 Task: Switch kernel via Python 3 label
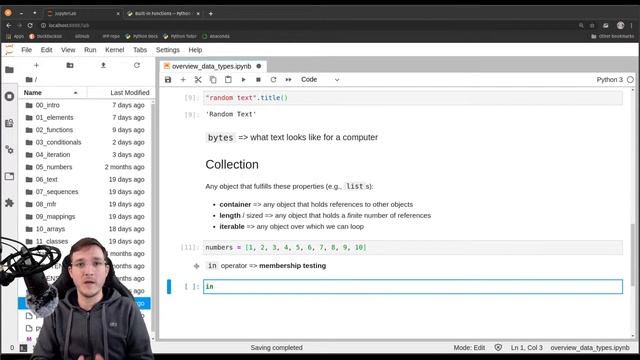coord(610,80)
